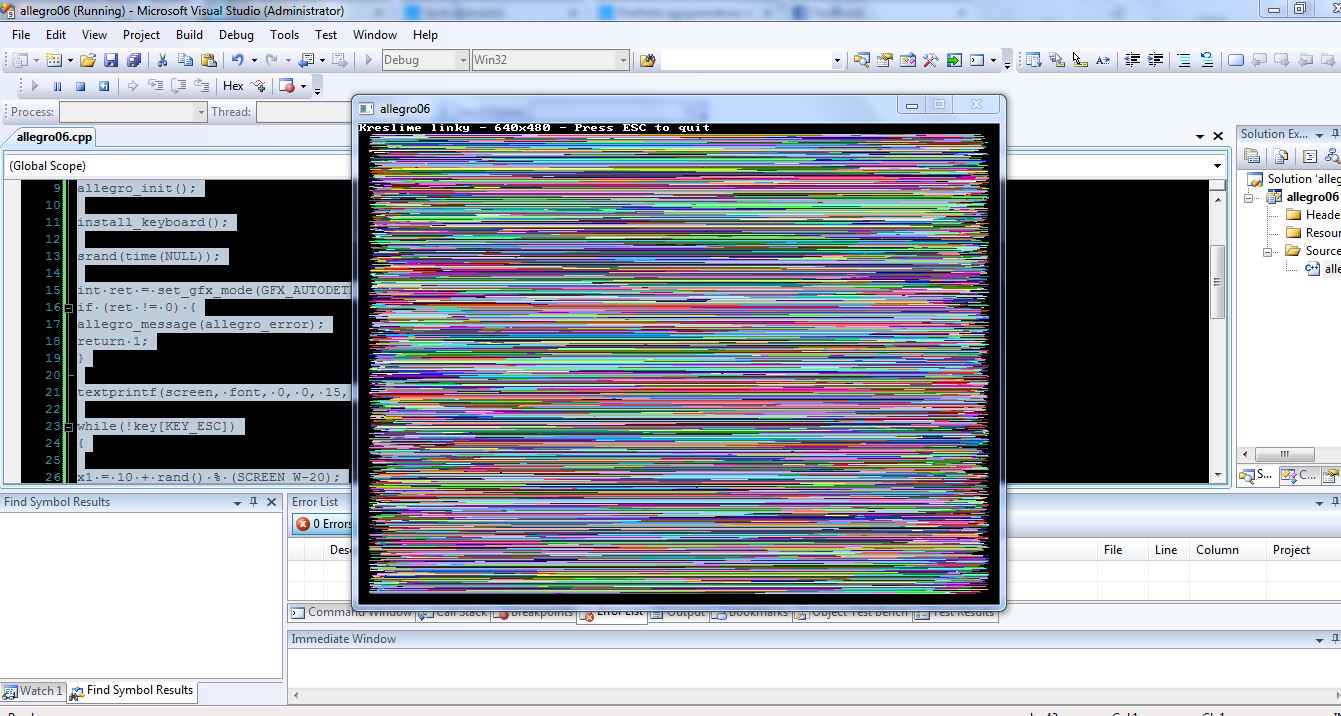1341x716 pixels.
Task: Click the Save All toolbar icon
Action: click(x=134, y=60)
